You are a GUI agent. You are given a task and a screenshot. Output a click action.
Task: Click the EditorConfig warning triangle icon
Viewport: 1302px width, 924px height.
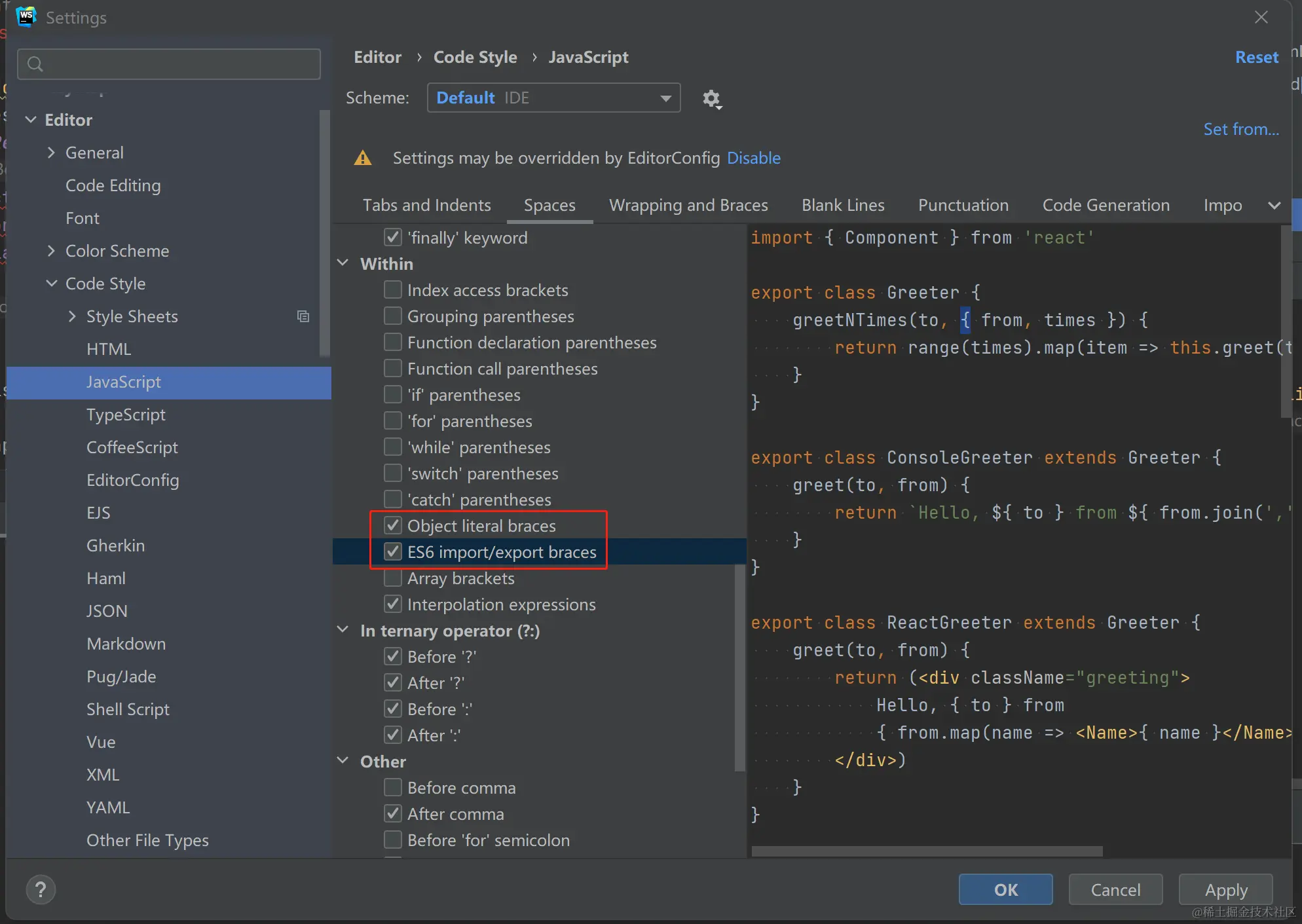click(362, 158)
